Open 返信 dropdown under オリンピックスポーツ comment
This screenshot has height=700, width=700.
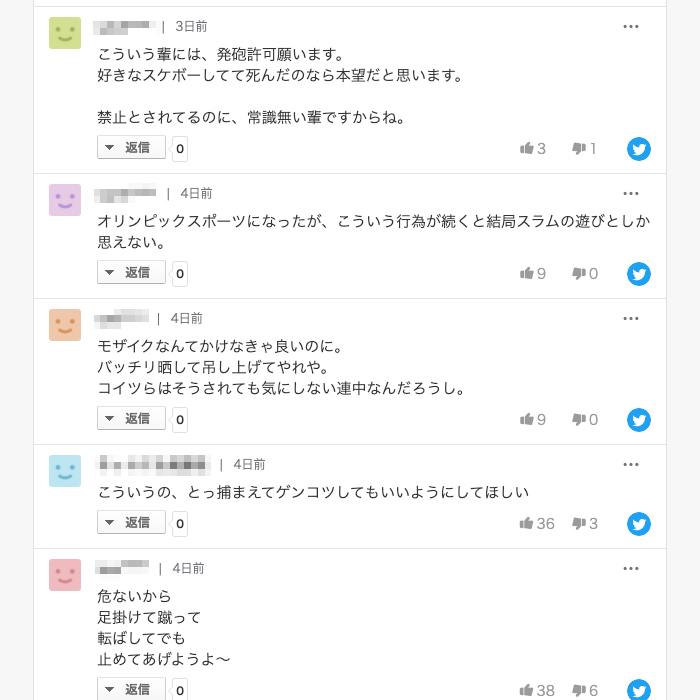[x=131, y=273]
